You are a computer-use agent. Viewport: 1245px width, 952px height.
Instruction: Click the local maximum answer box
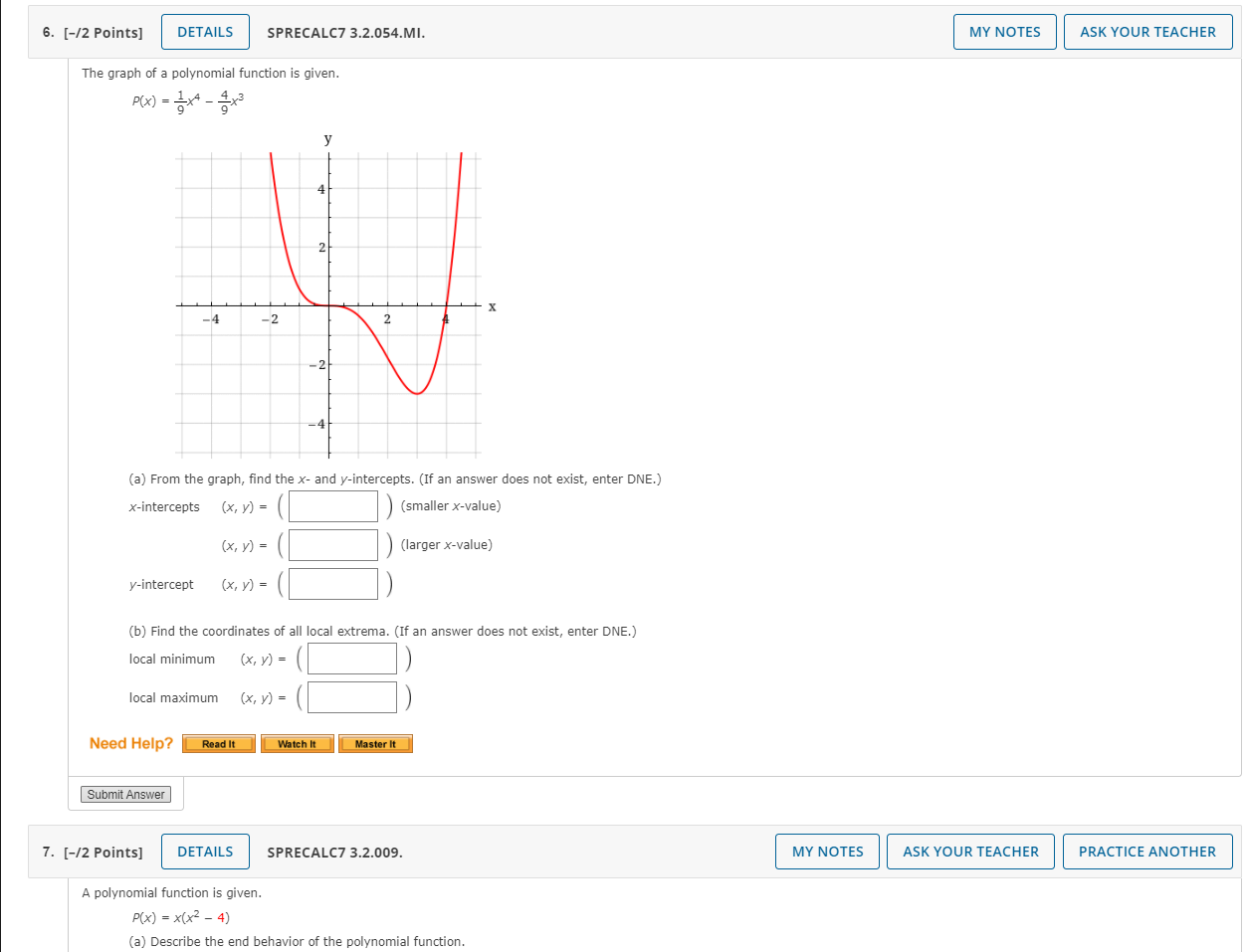point(351,696)
